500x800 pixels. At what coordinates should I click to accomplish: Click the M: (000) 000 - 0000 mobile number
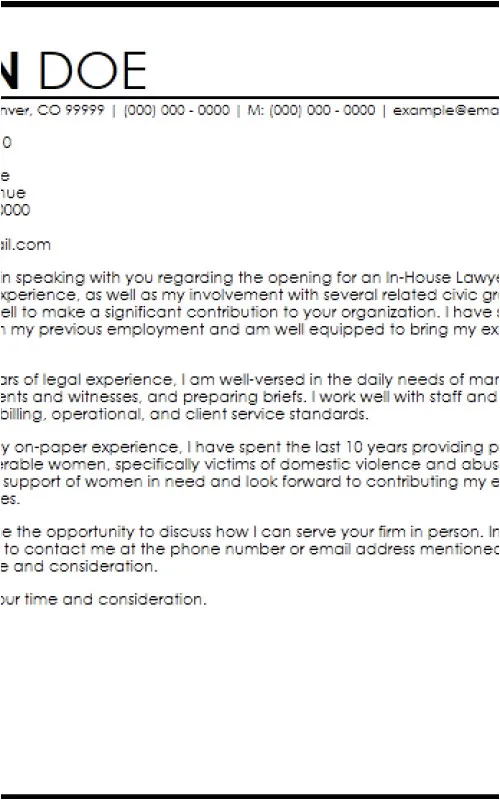coord(311,110)
